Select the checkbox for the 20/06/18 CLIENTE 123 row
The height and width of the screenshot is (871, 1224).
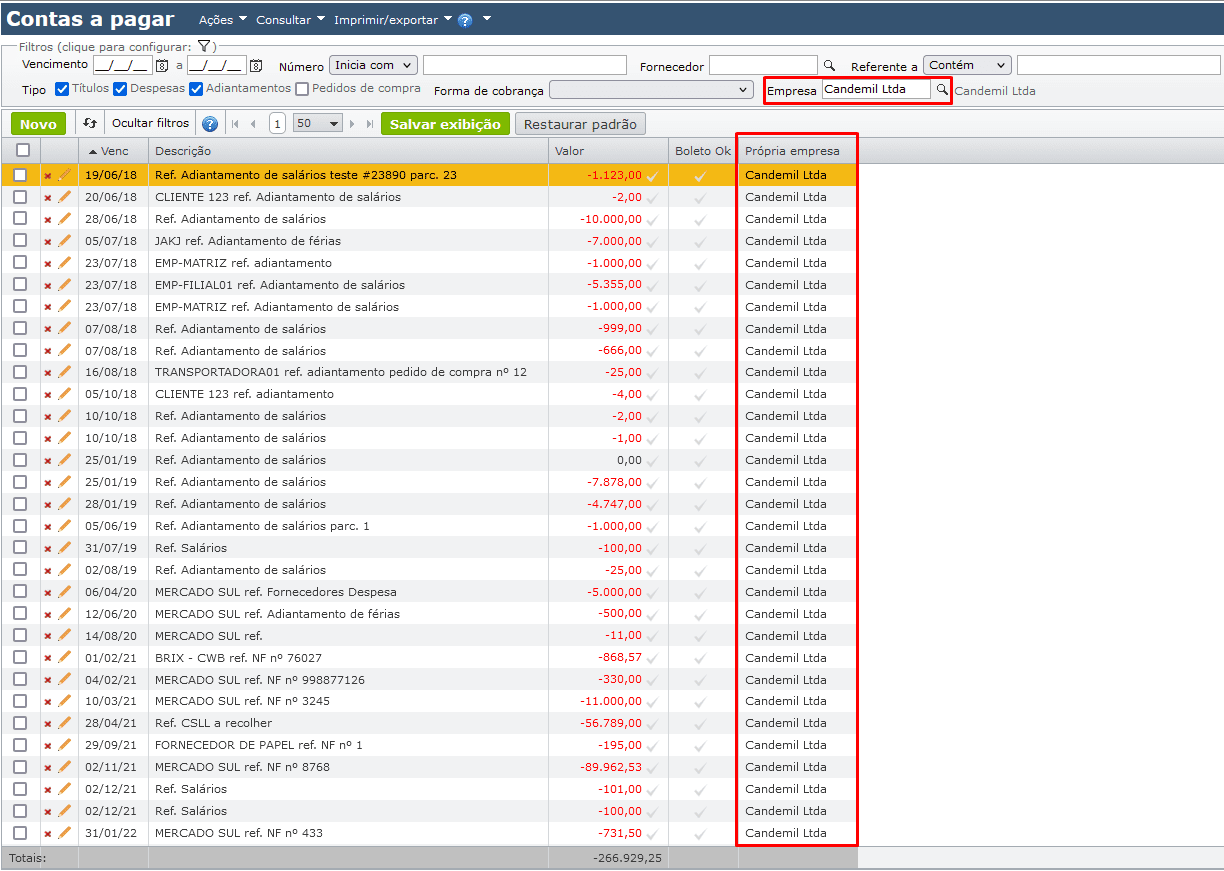click(x=20, y=197)
